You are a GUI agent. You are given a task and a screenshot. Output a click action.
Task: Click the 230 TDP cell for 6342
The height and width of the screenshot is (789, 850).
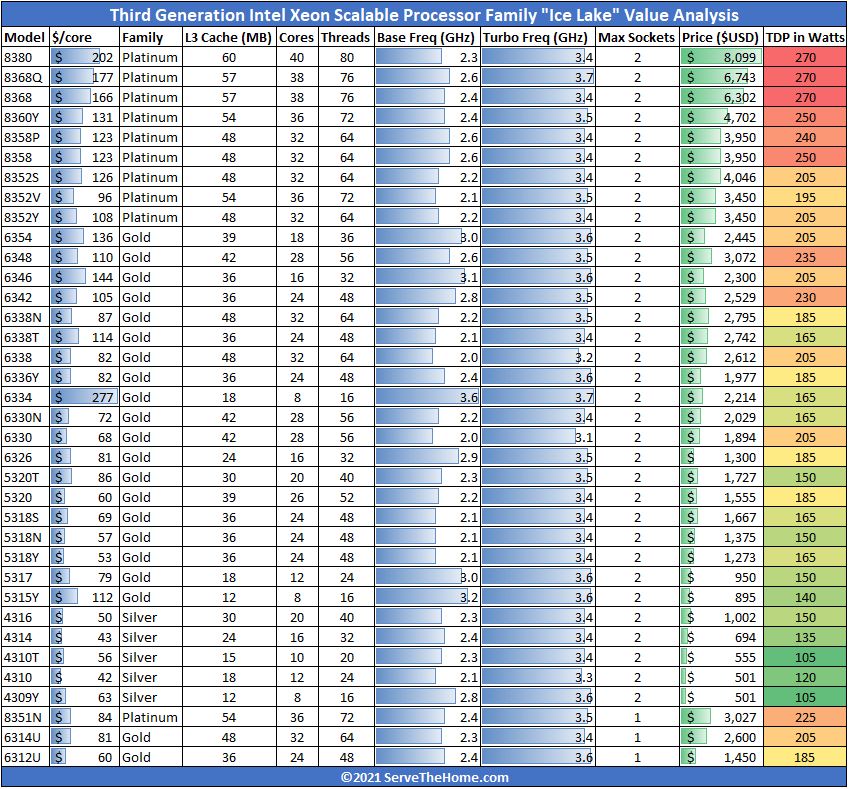[805, 298]
